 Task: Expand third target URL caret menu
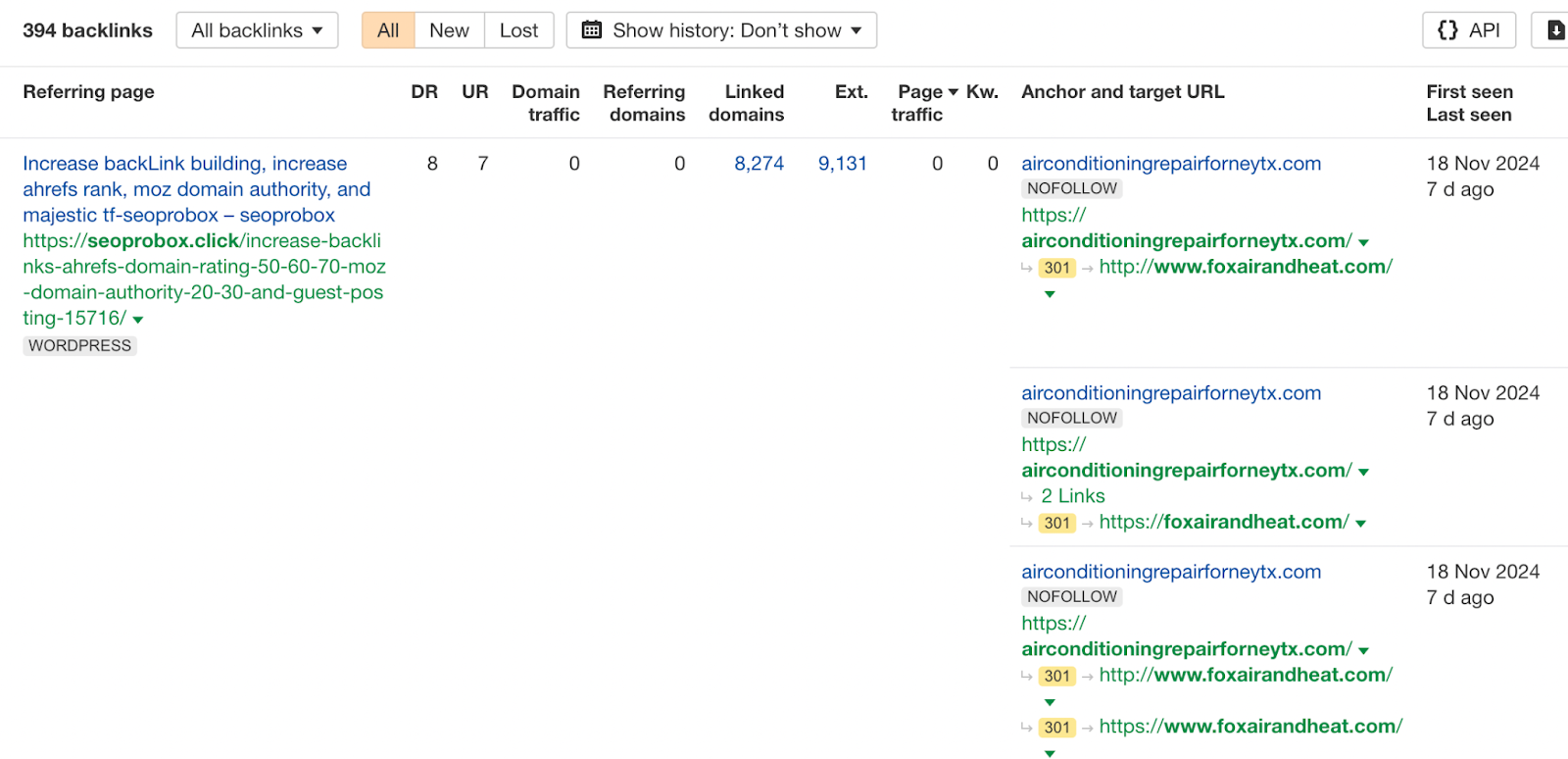coord(1364,650)
